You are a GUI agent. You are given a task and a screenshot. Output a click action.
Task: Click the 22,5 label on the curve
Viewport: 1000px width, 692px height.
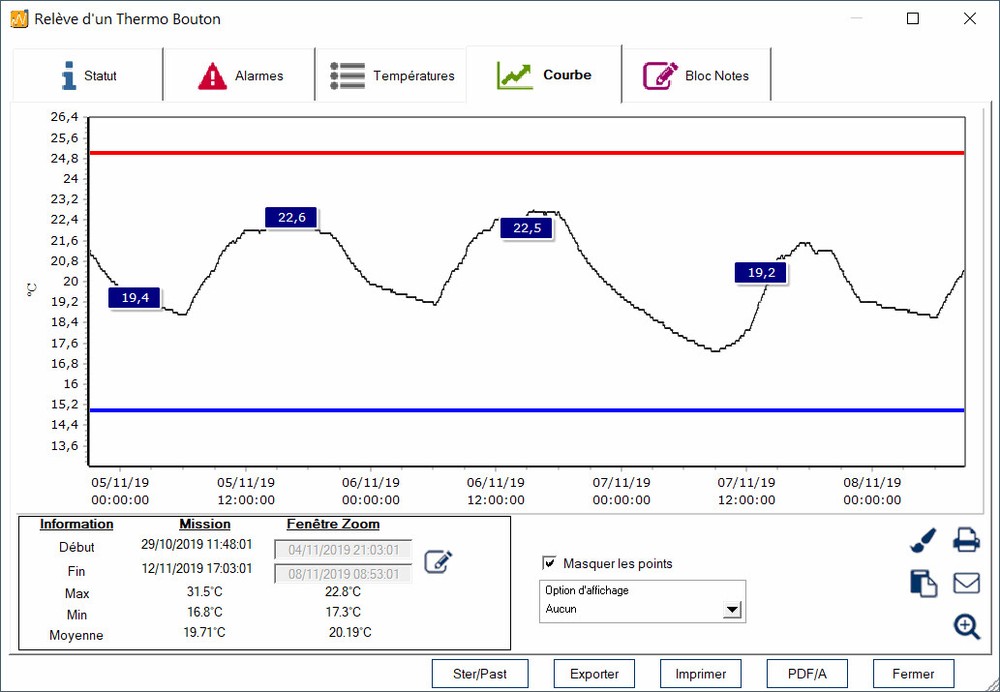point(526,228)
